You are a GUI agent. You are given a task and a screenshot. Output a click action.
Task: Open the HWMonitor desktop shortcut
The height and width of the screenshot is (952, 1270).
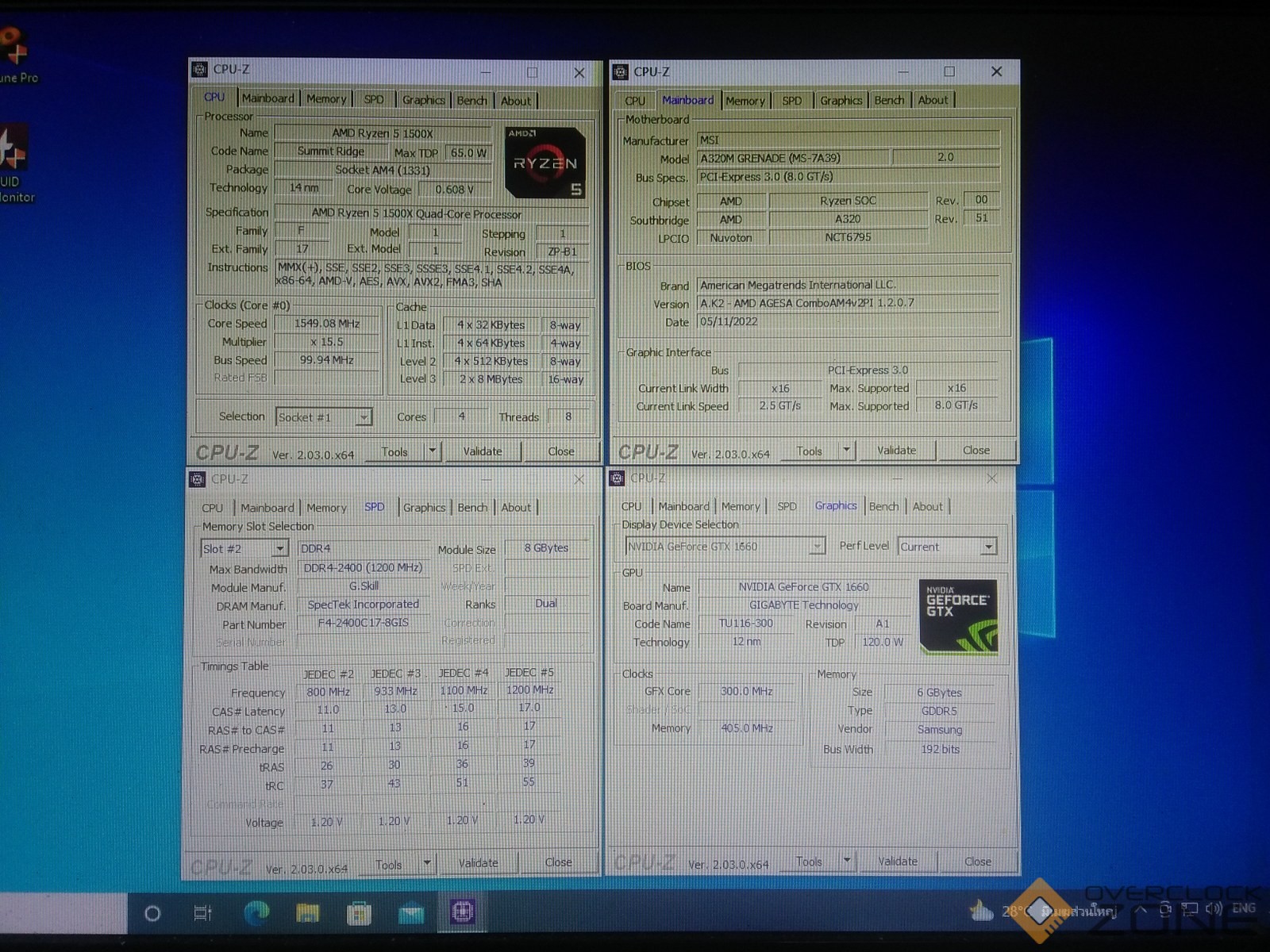(x=15, y=164)
